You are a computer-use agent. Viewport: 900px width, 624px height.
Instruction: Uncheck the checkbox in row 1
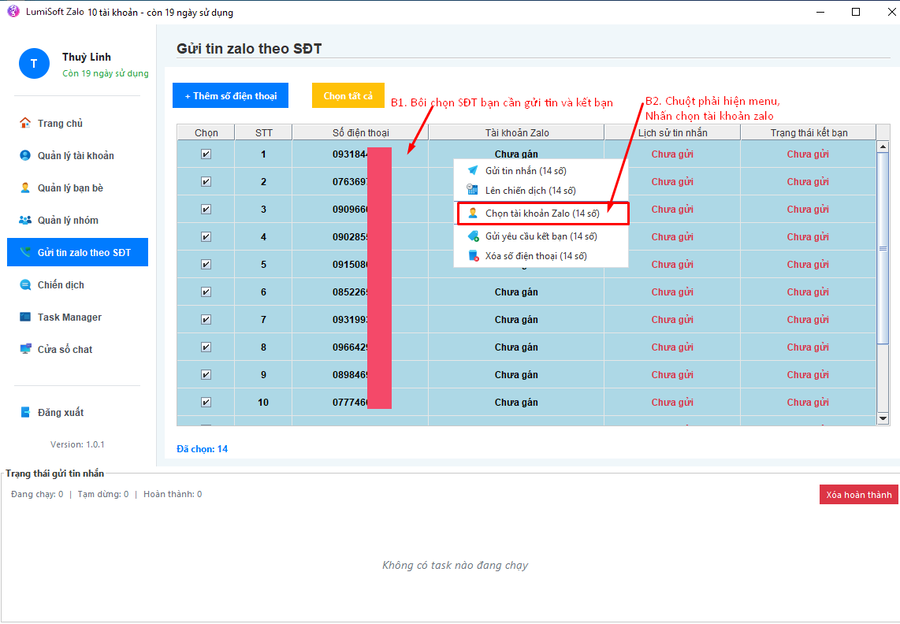(206, 154)
